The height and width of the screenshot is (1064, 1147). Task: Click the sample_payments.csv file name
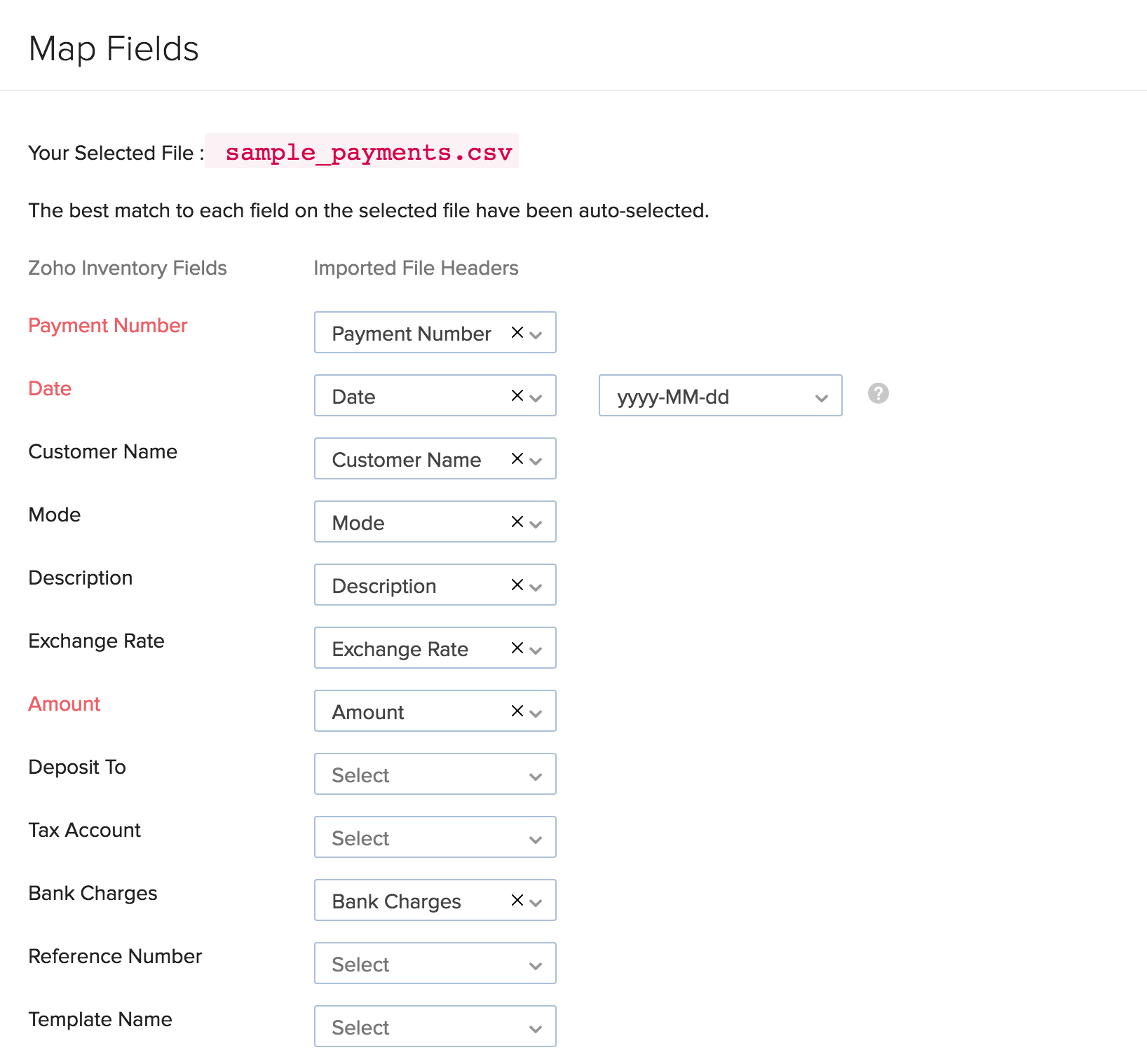coord(368,152)
